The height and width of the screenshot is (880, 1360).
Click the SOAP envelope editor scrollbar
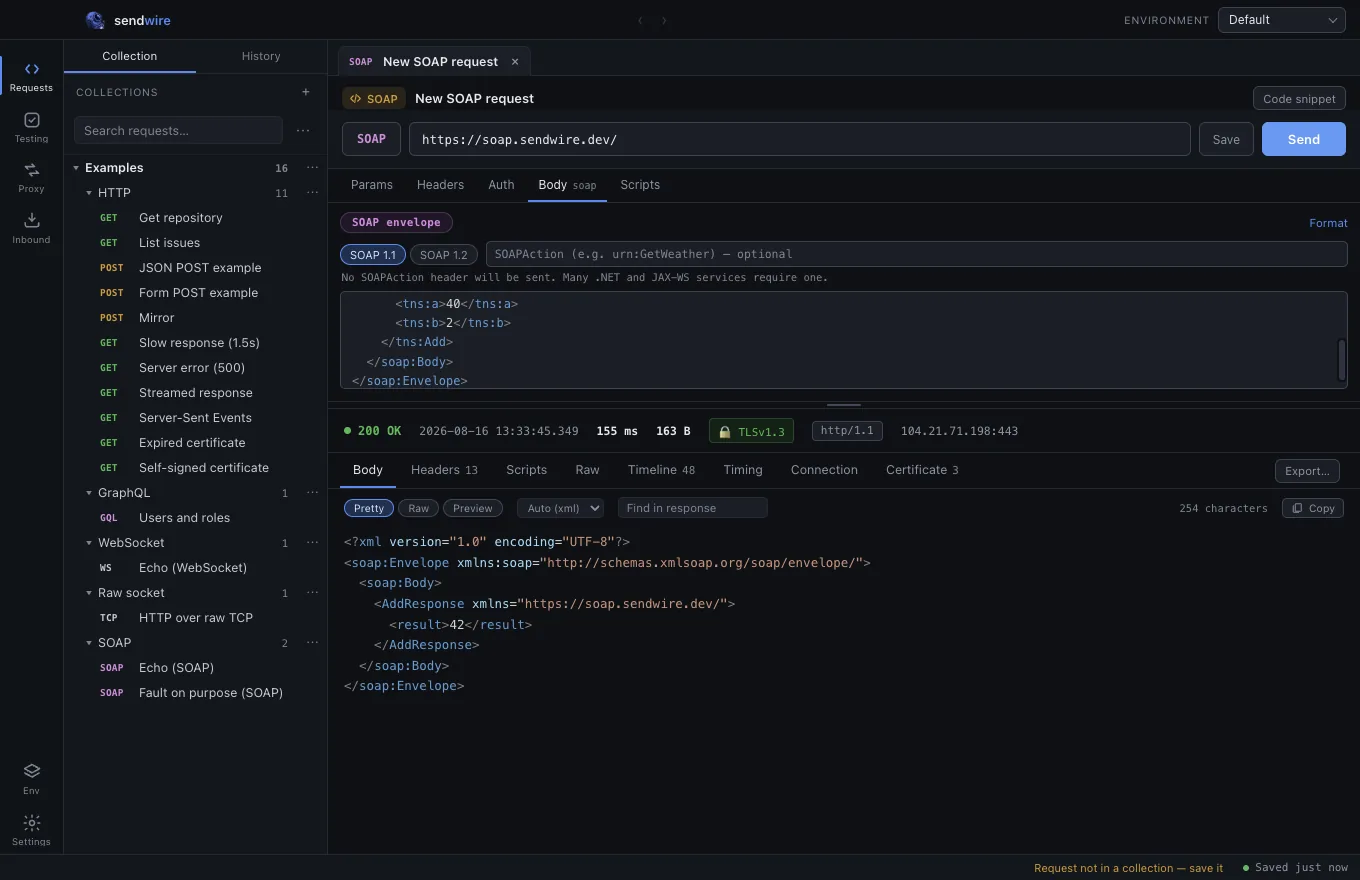pyautogui.click(x=1341, y=360)
